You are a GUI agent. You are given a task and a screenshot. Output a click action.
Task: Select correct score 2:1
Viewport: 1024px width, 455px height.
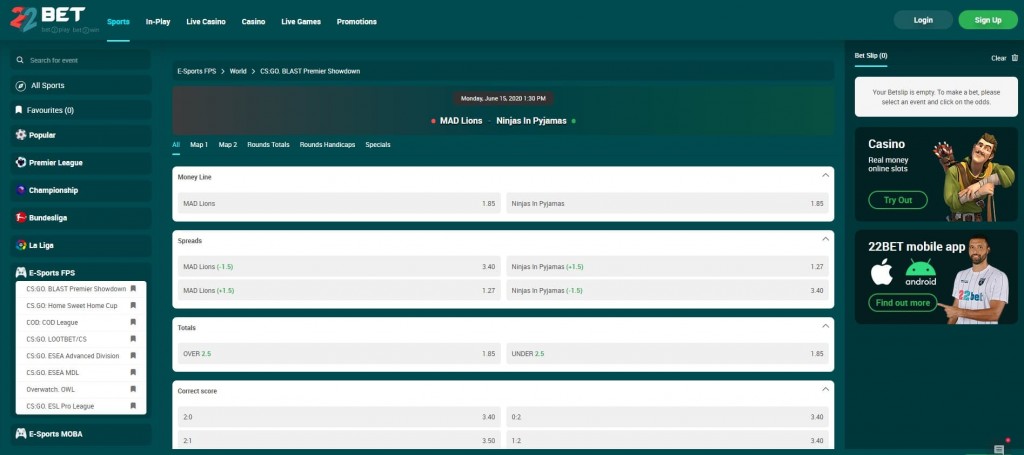[339, 441]
